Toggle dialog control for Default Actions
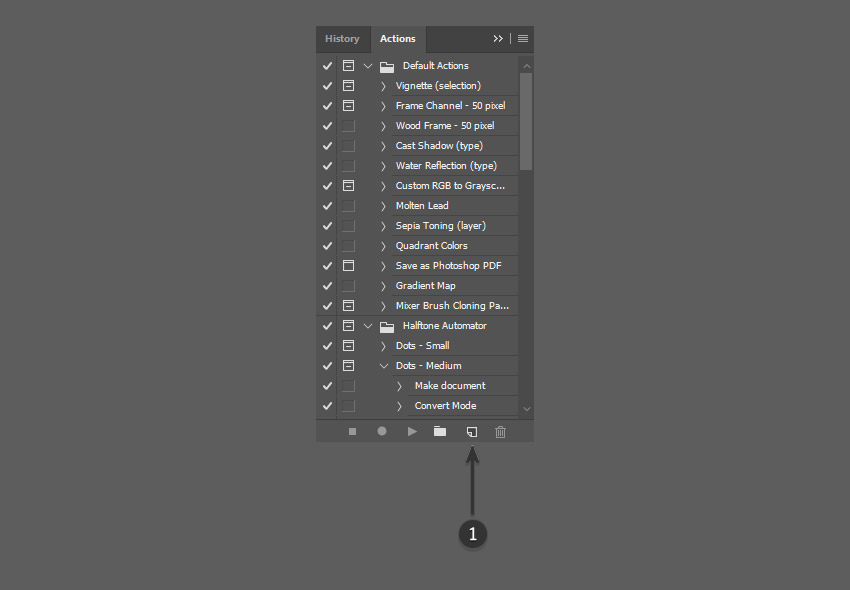Screen dimensions: 850x590 point(349,66)
